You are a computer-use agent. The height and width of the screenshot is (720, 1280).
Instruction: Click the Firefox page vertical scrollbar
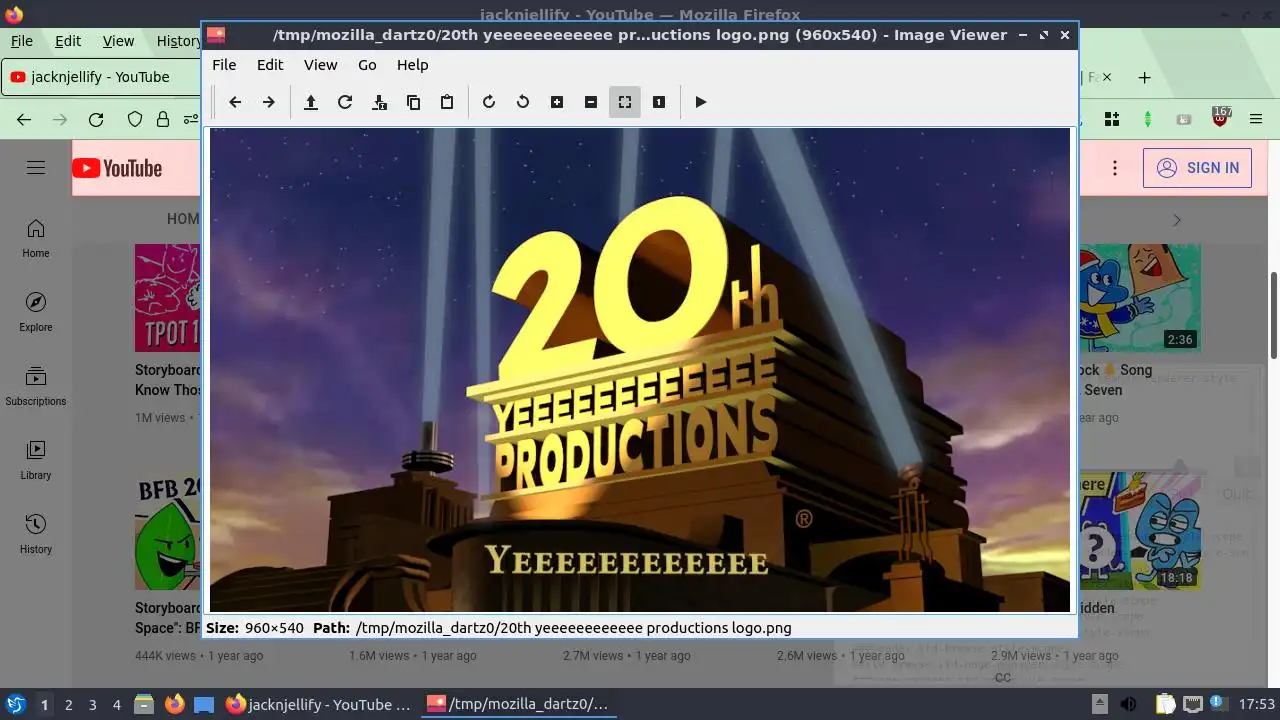(x=1274, y=315)
